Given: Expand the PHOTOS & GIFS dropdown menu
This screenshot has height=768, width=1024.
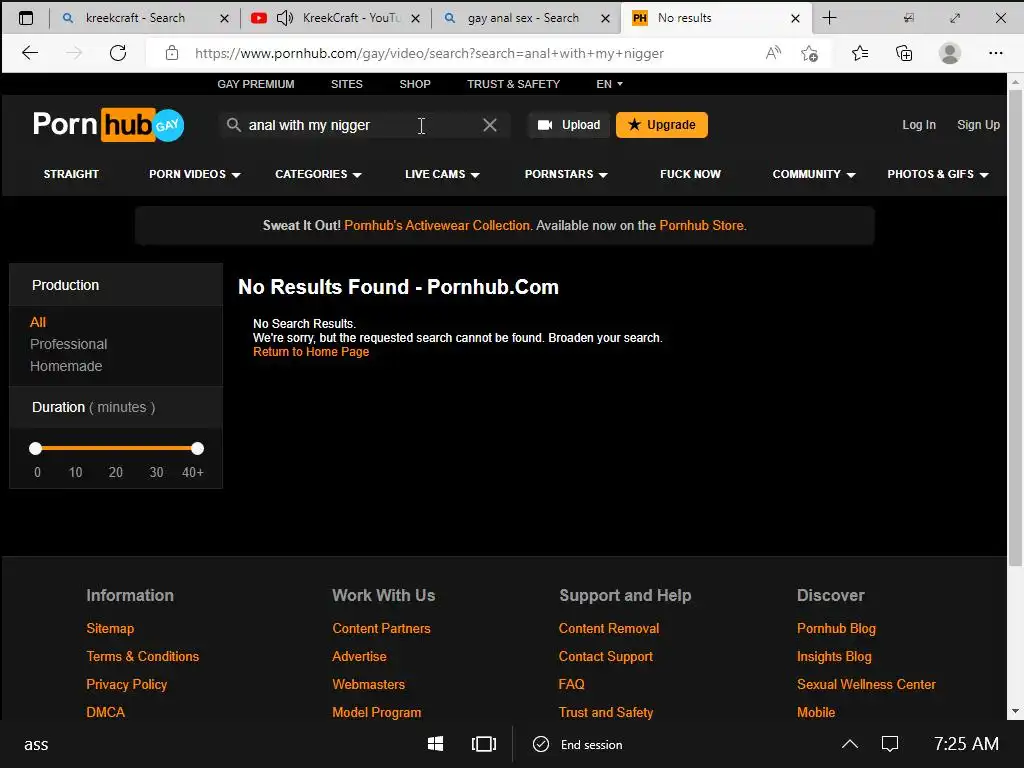Looking at the screenshot, I should 938,174.
